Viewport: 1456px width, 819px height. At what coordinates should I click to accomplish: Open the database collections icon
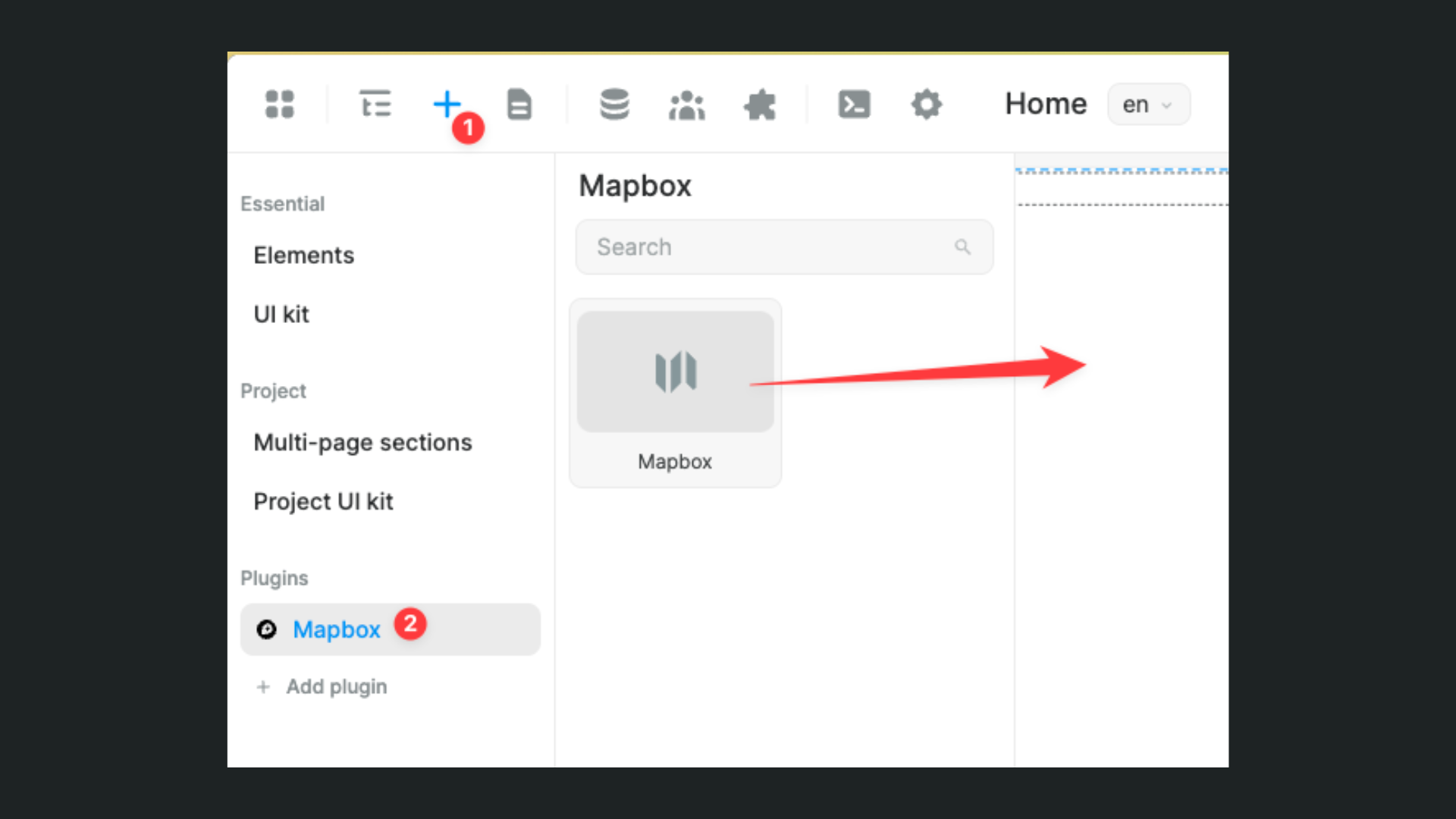click(x=614, y=104)
